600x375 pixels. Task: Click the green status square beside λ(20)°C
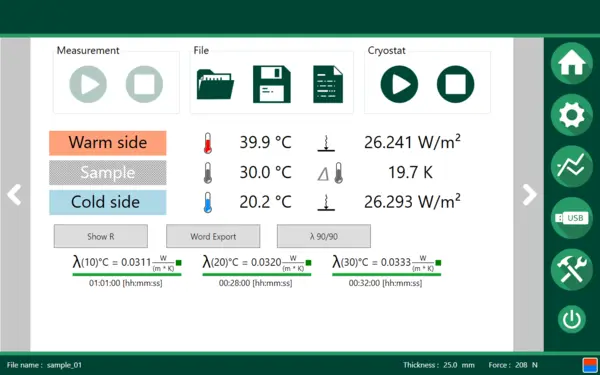(x=308, y=263)
